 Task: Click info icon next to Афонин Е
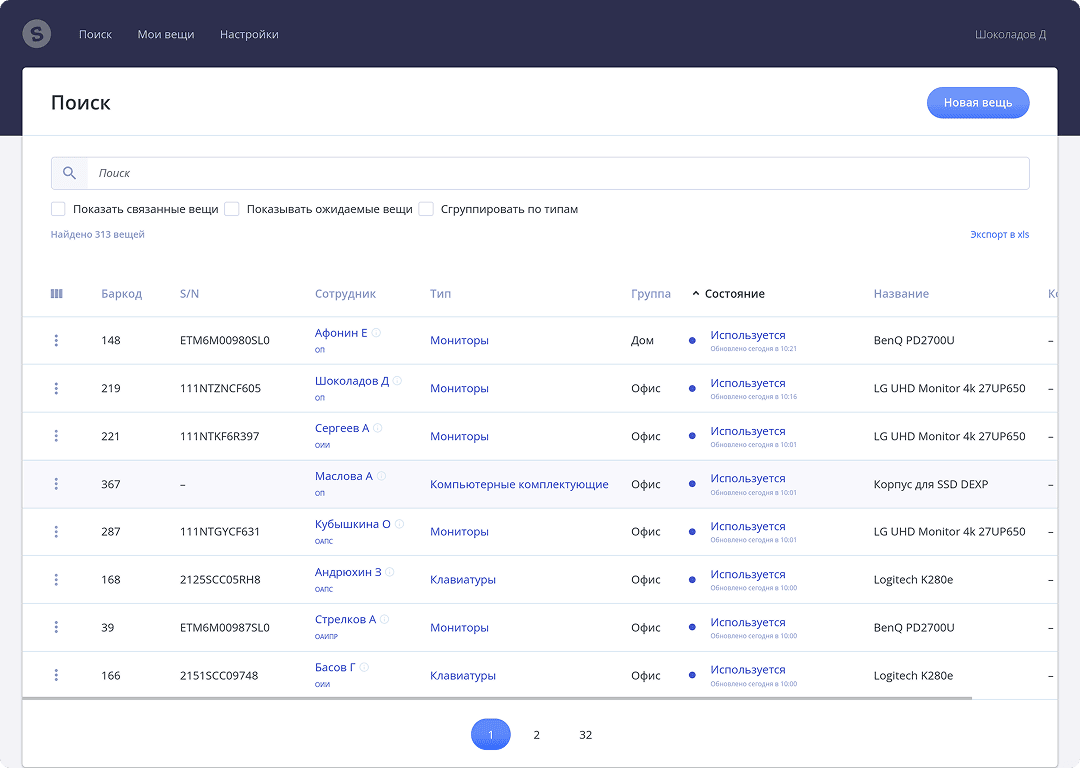[376, 333]
